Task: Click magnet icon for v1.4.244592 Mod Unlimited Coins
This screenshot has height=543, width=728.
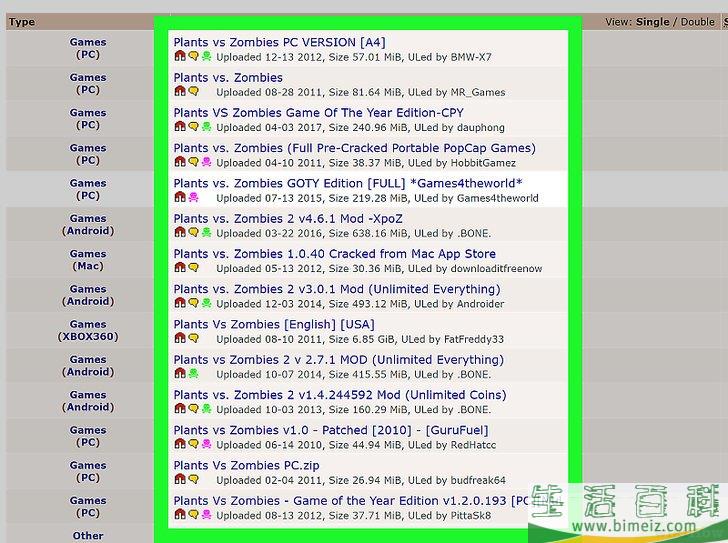Action: [180, 409]
